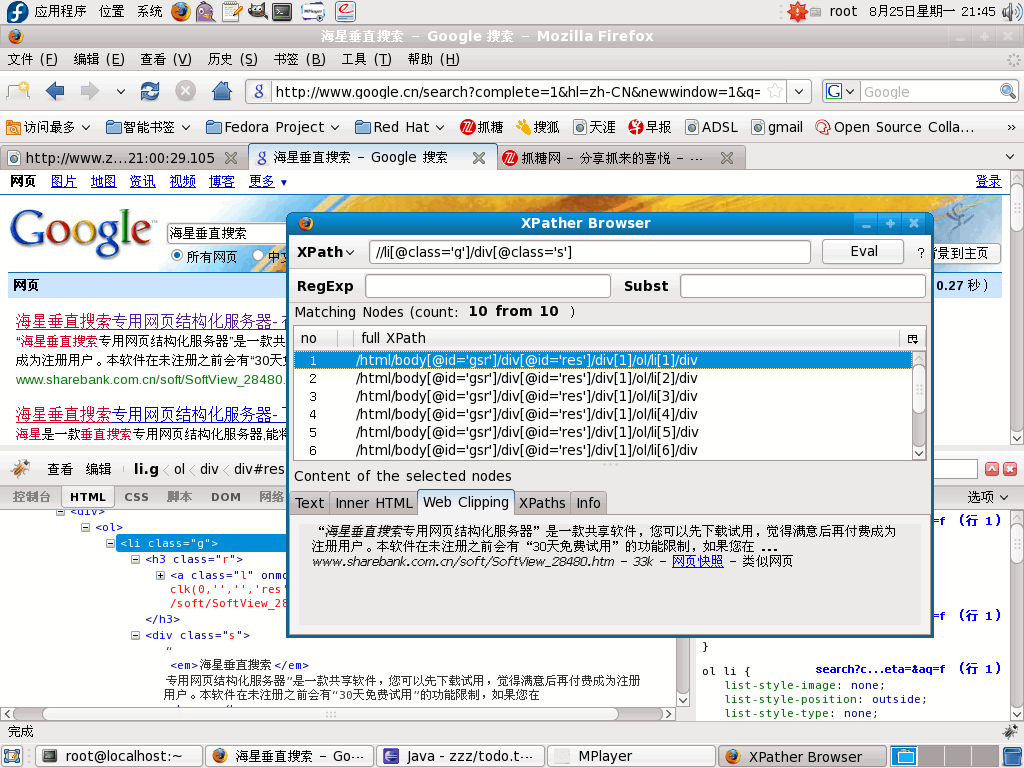Viewport: 1024px width, 768px height.
Task: Collapse the div class="s" node
Action: [x=135, y=635]
